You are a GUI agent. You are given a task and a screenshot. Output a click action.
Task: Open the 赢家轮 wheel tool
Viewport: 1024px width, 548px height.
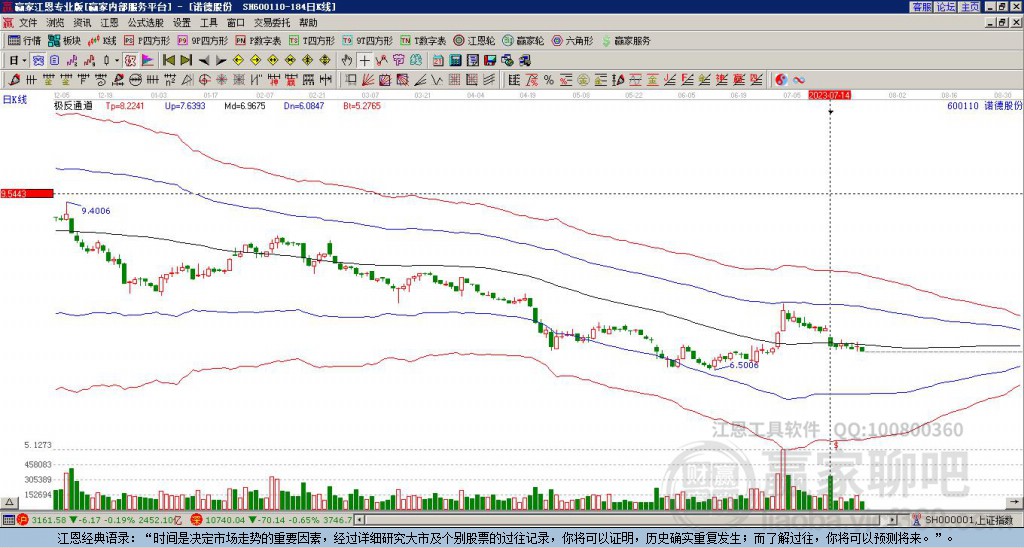pos(523,40)
